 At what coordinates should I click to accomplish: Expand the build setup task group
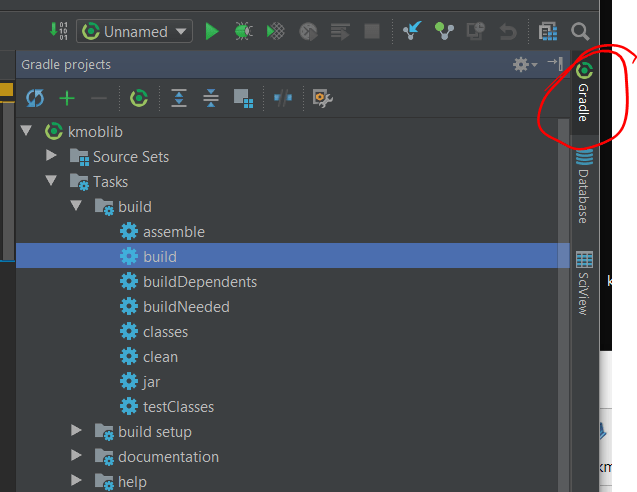point(77,432)
